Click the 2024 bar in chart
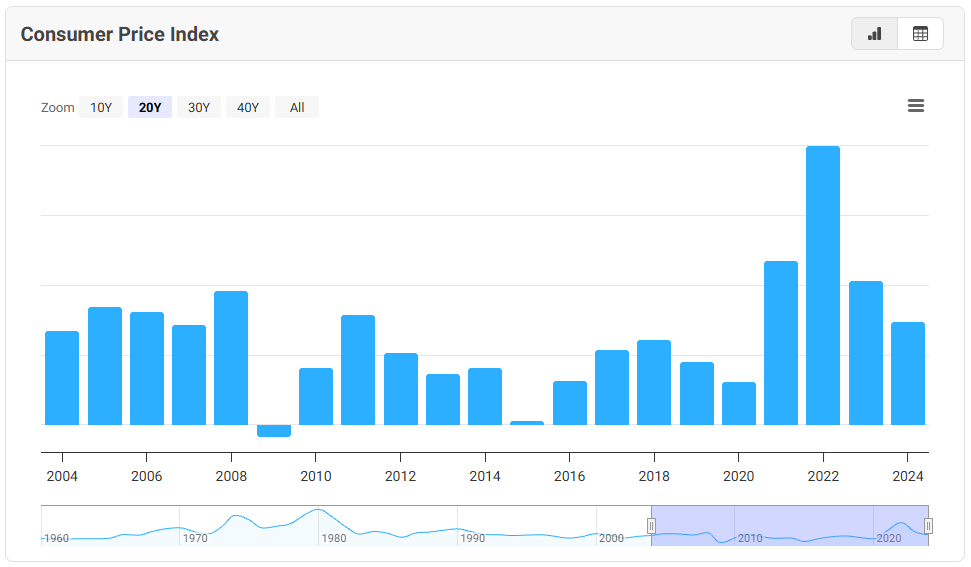The height and width of the screenshot is (567, 971). 908,373
